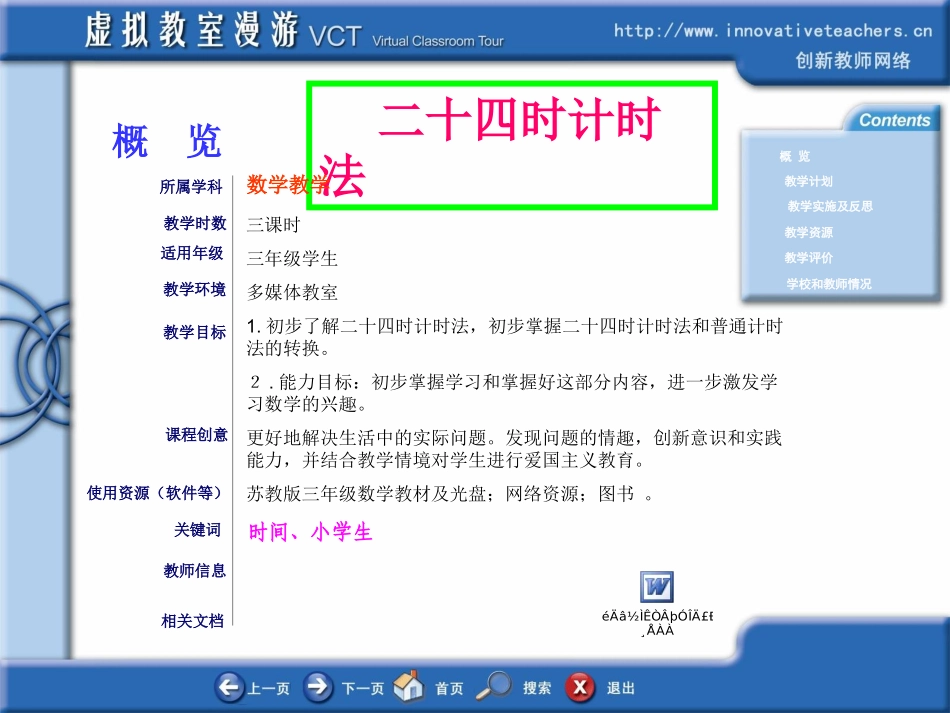Open search via 搜索 label
950x713 pixels.
(537, 688)
